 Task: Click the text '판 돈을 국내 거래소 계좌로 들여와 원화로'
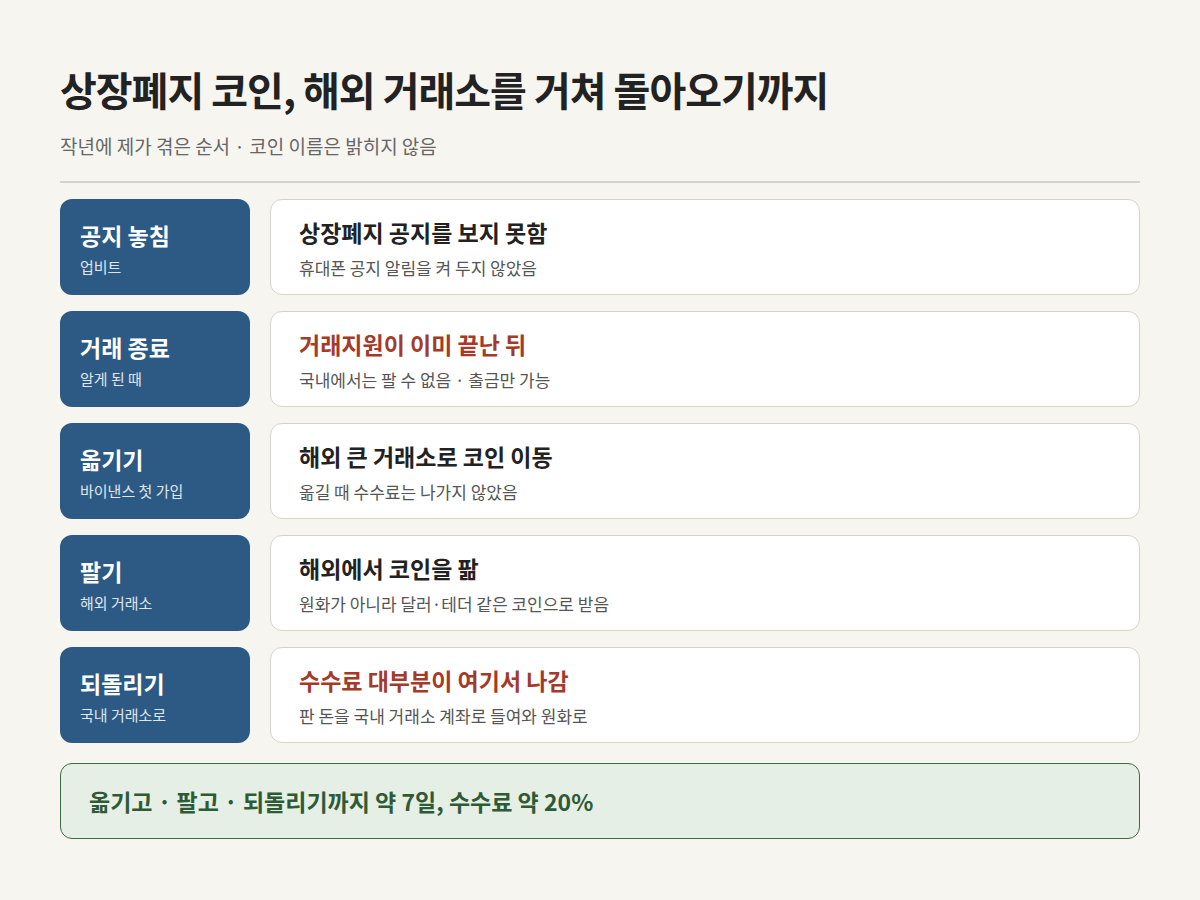click(x=443, y=716)
